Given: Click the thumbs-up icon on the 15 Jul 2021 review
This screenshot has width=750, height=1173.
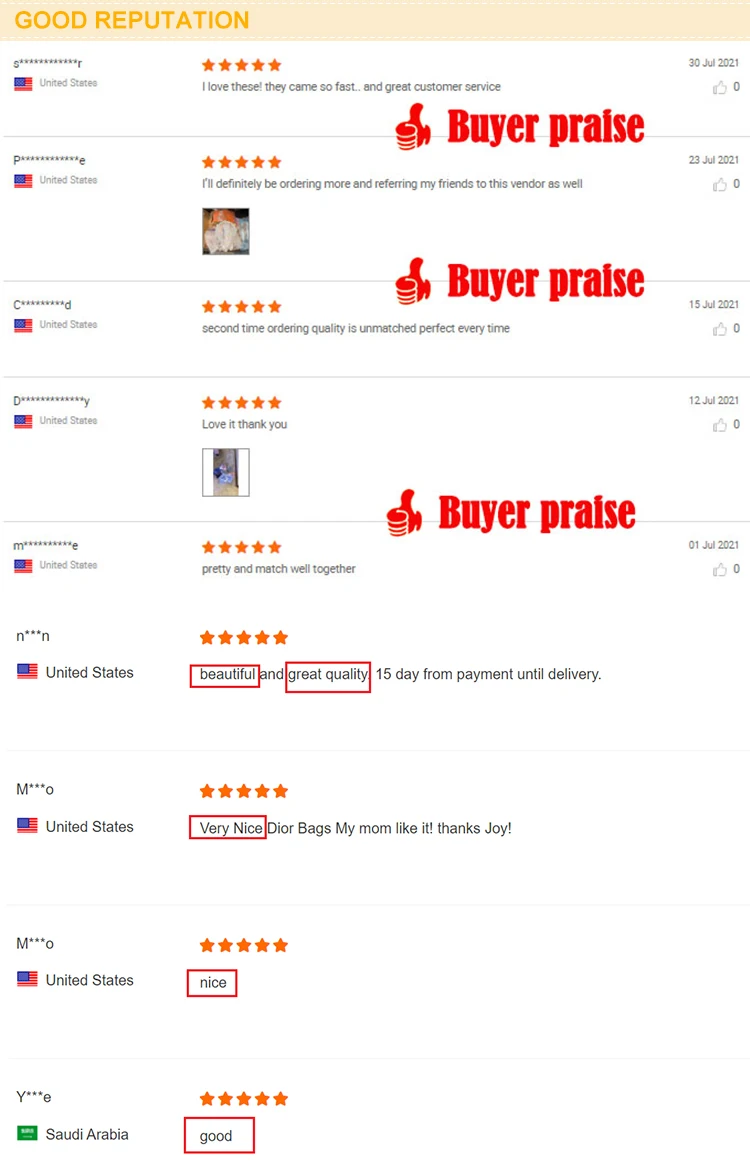Looking at the screenshot, I should [x=719, y=329].
